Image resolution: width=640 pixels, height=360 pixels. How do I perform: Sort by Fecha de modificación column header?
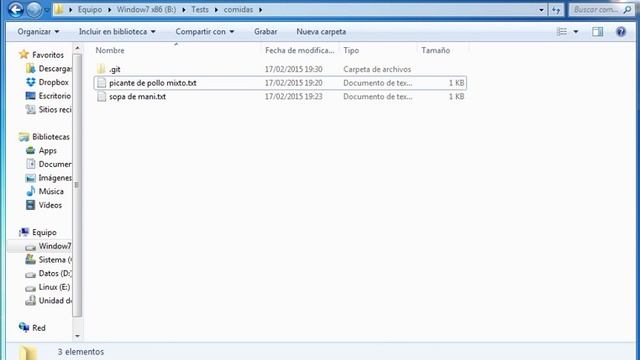(300, 50)
